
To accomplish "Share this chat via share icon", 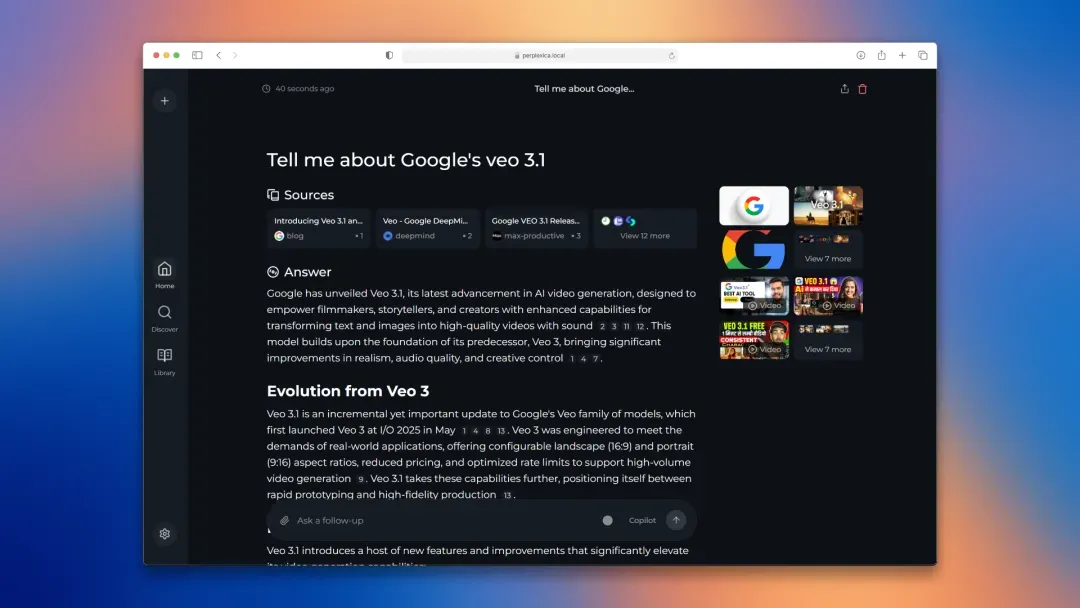I will click(x=845, y=89).
